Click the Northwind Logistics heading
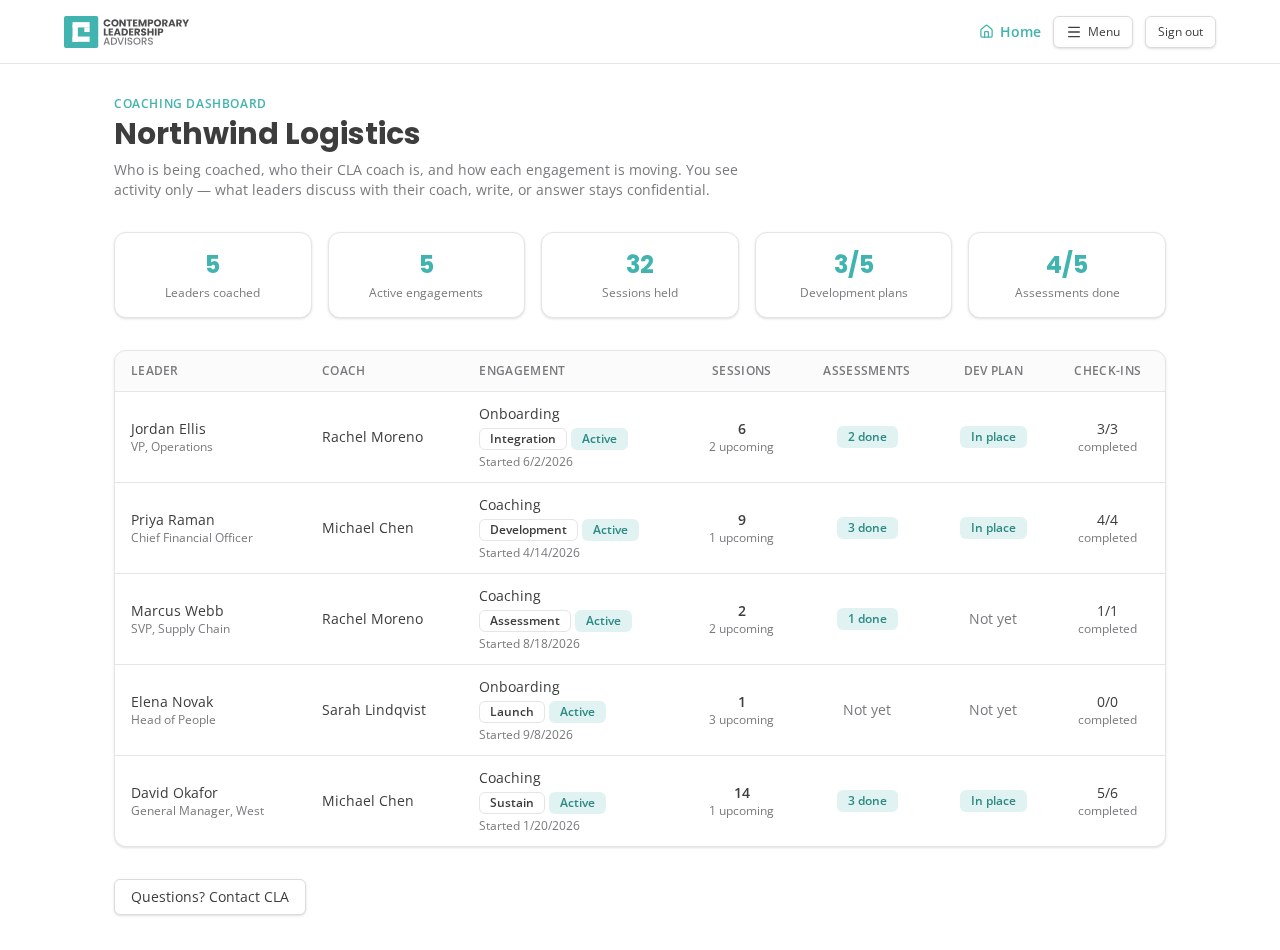This screenshot has width=1280, height=950. (x=267, y=134)
